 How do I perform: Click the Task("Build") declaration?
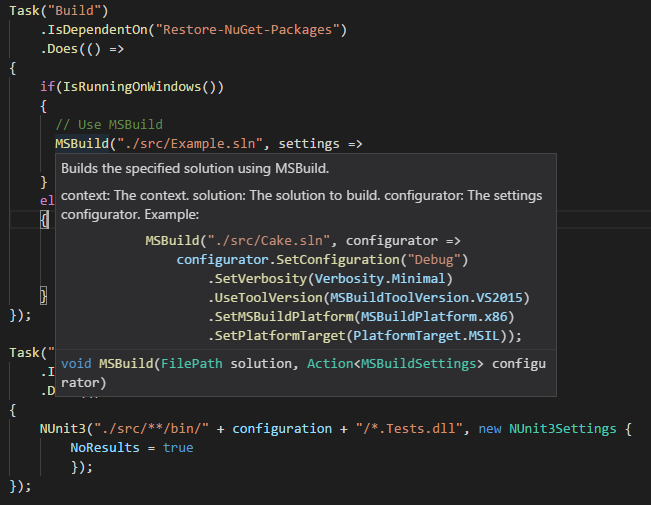point(59,11)
